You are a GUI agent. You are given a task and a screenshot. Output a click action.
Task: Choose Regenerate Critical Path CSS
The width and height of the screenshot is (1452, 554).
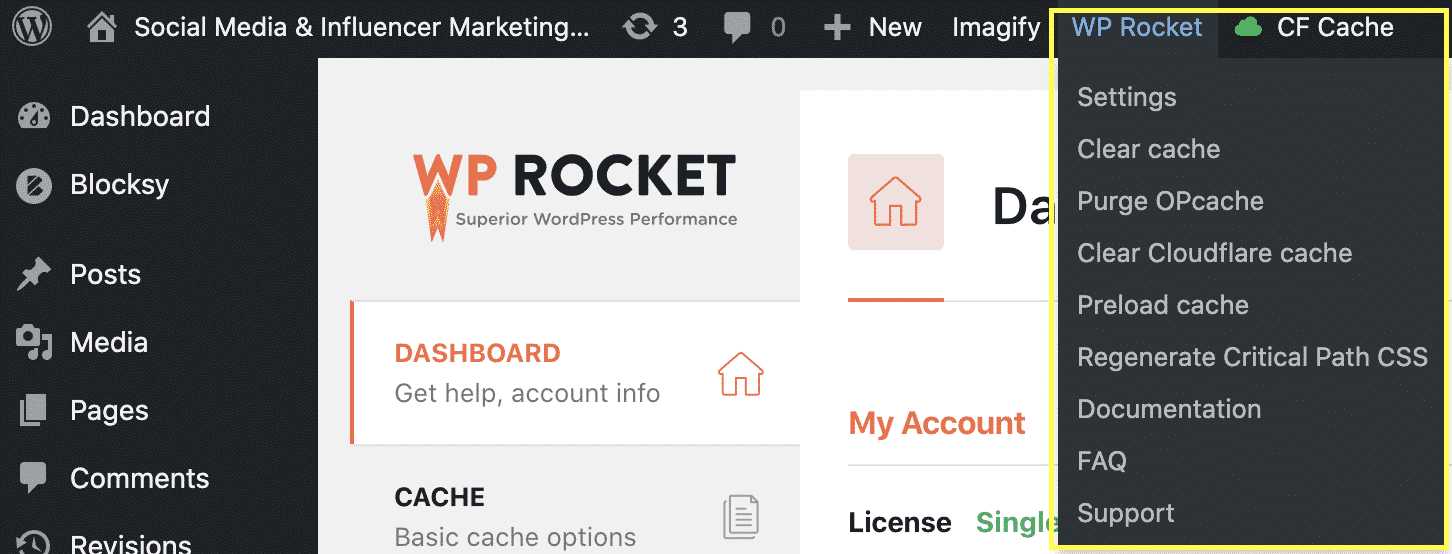pos(1253,357)
